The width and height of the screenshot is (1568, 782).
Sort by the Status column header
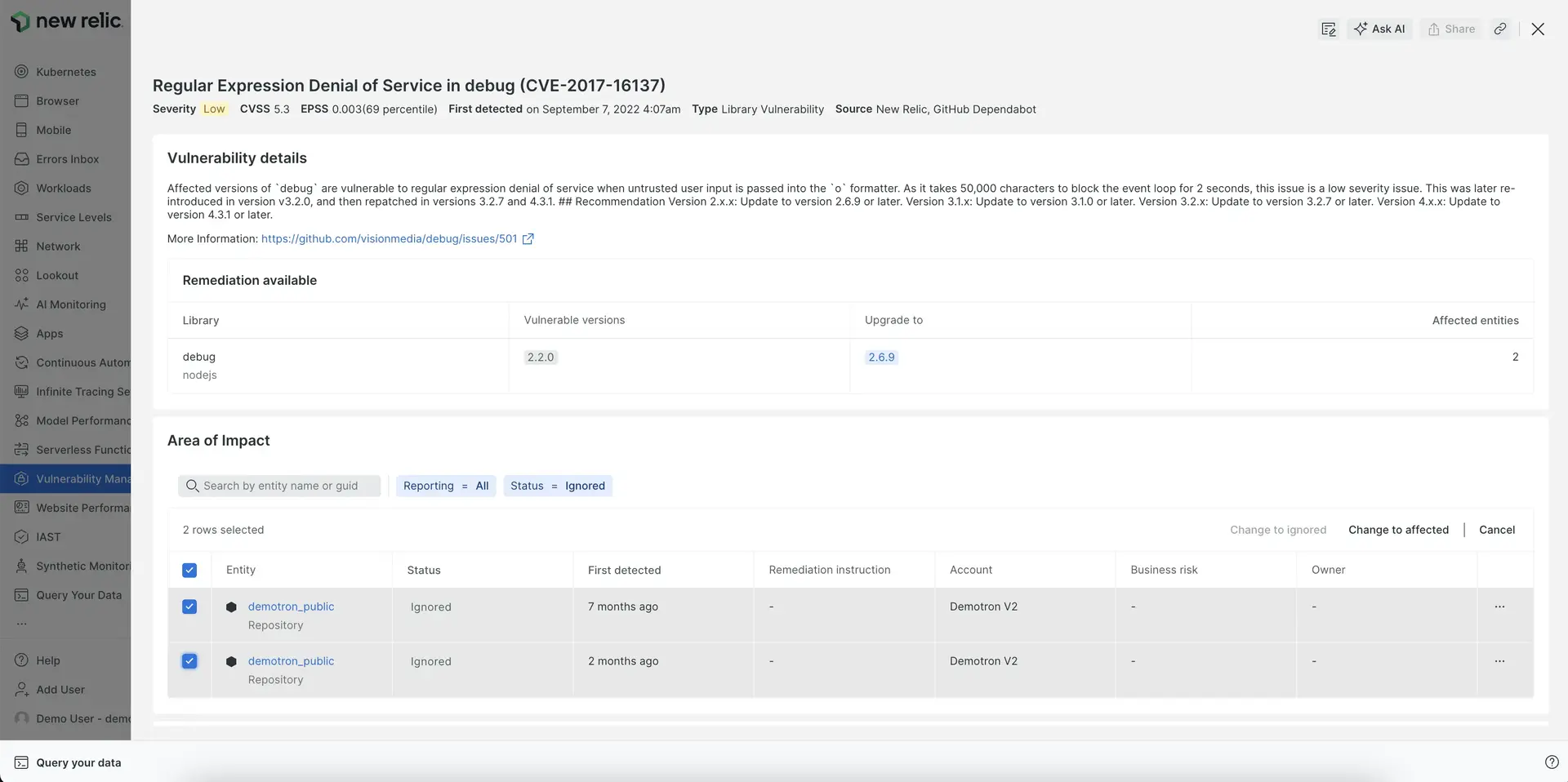click(x=424, y=570)
